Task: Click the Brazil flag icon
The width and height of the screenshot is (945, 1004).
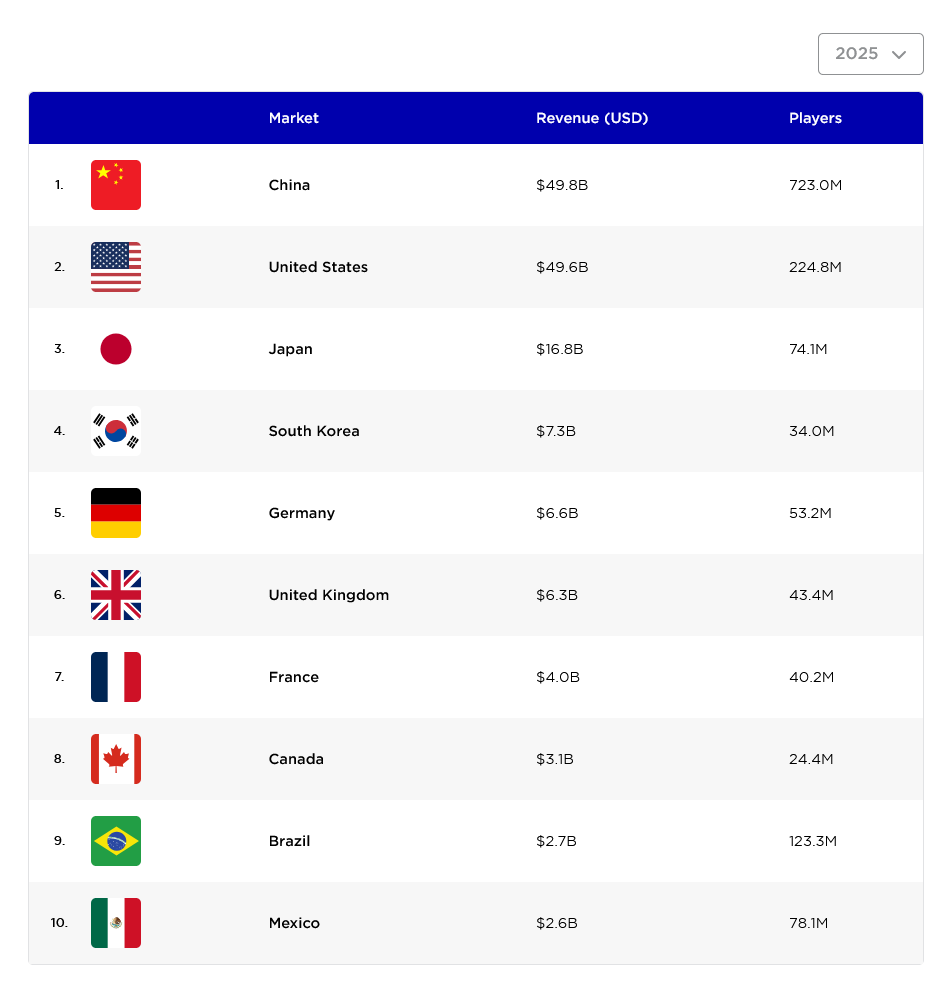Action: [116, 841]
